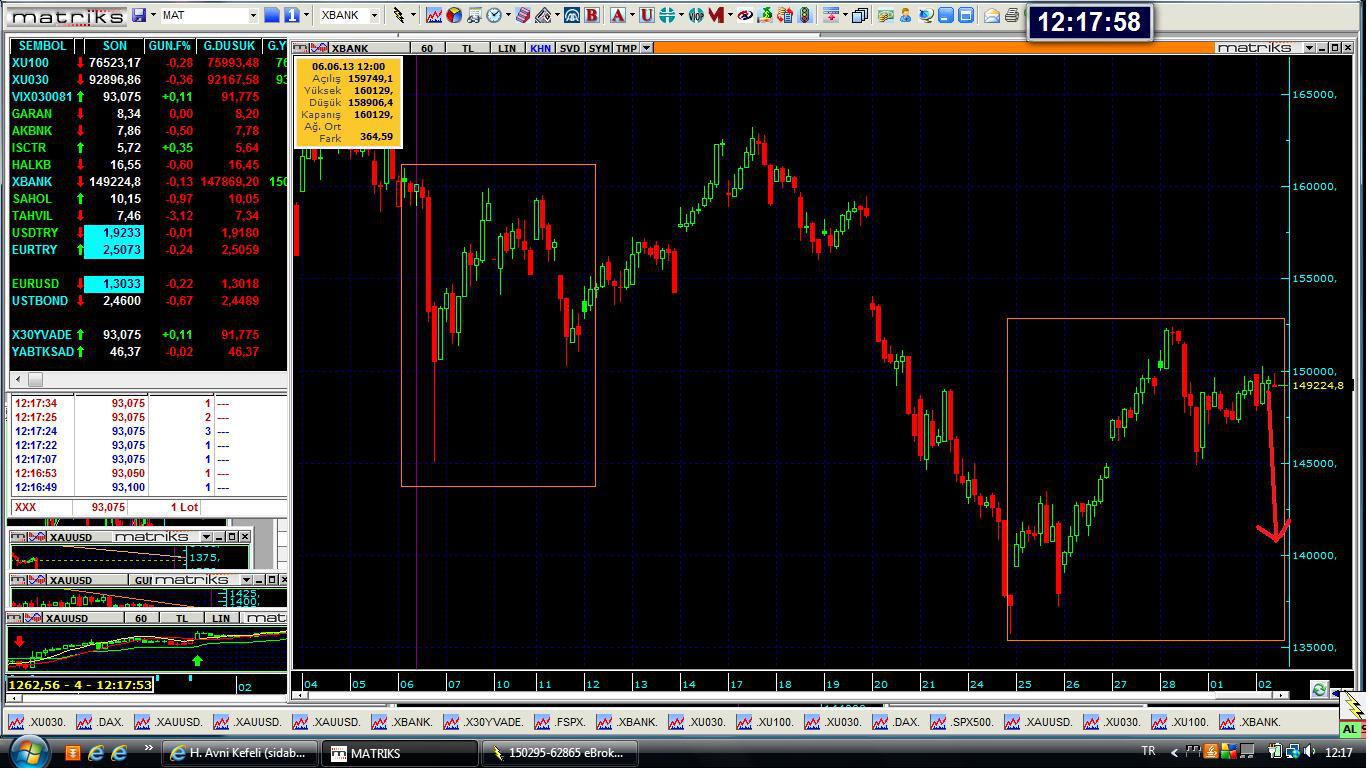Toggle the TL currency button on XBANK chart

click(x=468, y=48)
